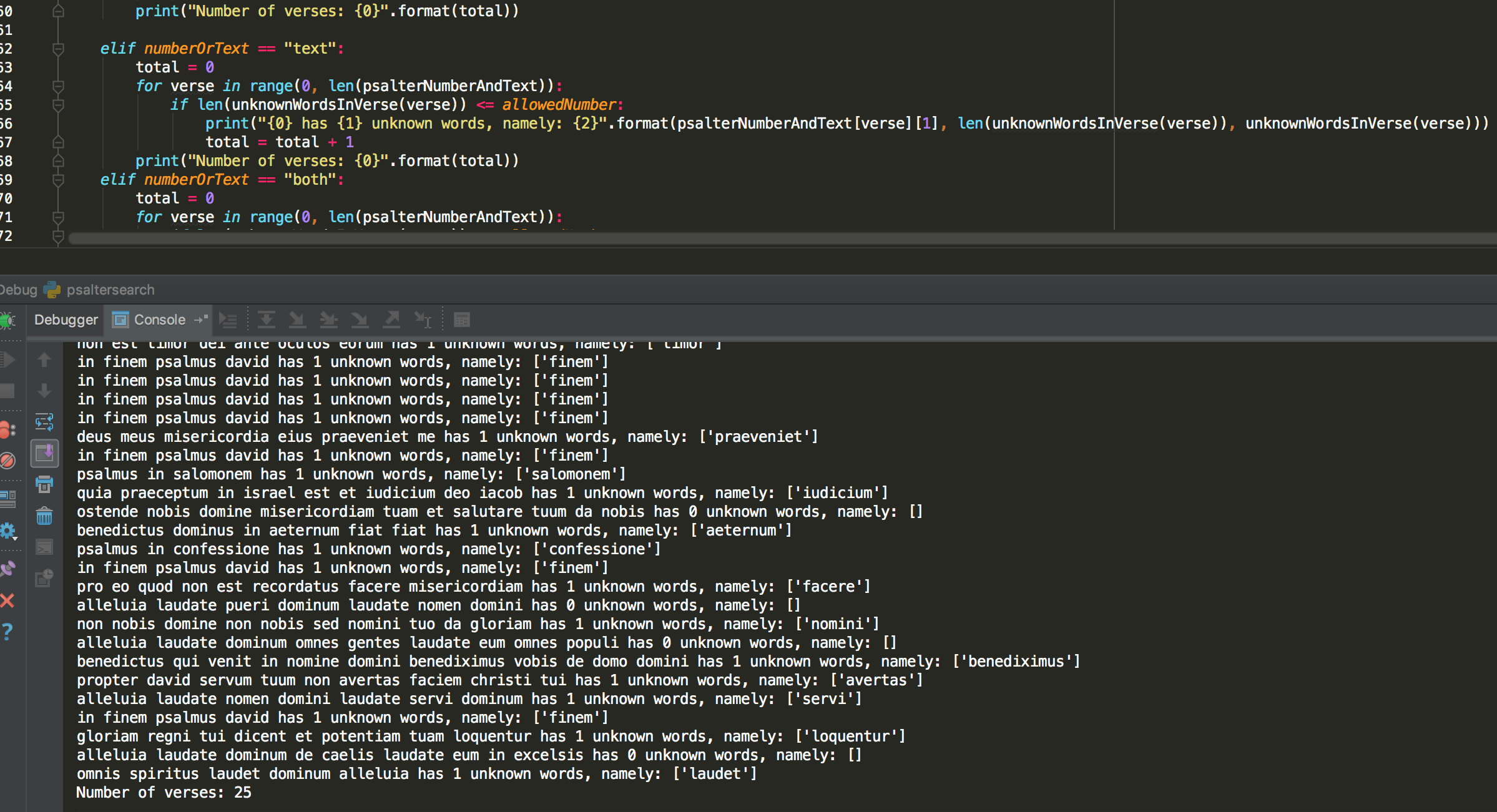Open debugger settings gear dropdown
This screenshot has height=812, width=1497.
point(7,531)
